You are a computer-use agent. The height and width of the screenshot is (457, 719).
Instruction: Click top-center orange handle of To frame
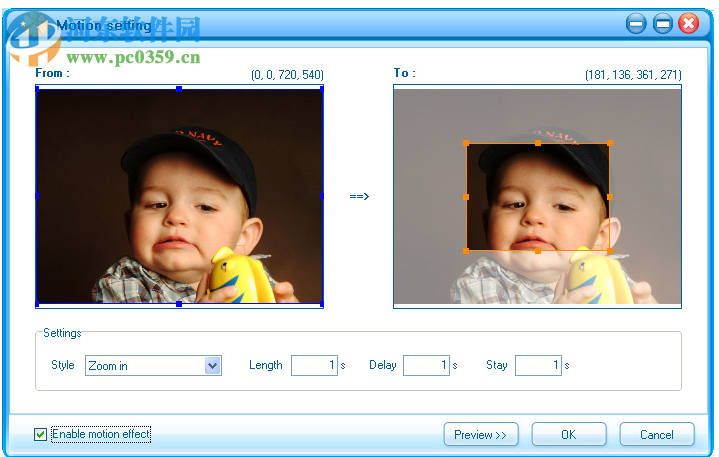538,143
